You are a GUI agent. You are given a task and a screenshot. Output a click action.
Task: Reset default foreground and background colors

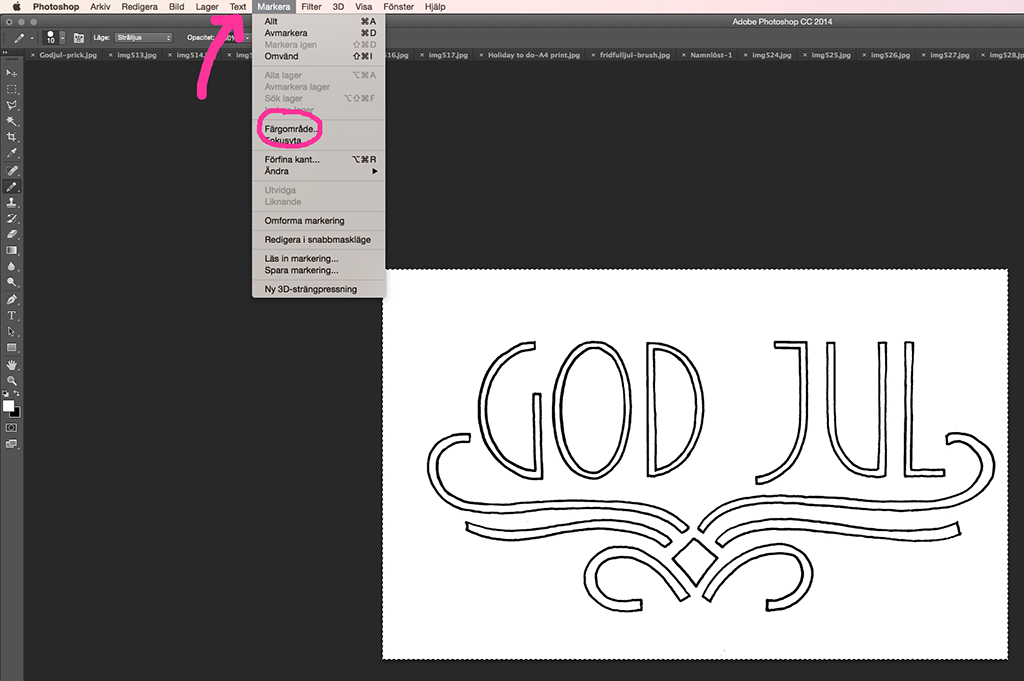(x=6, y=394)
